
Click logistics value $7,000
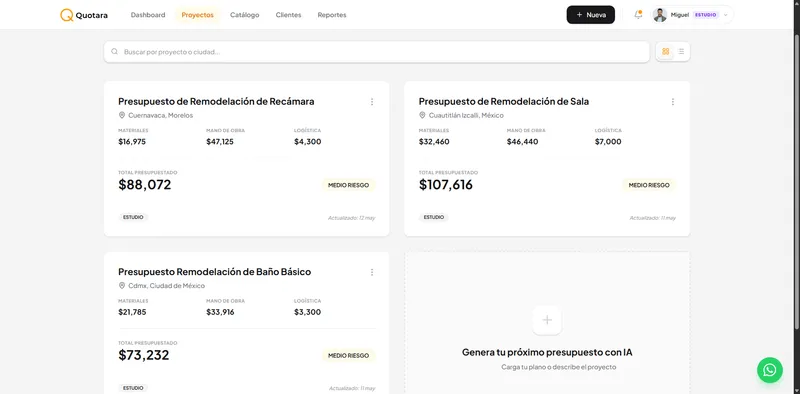608,141
